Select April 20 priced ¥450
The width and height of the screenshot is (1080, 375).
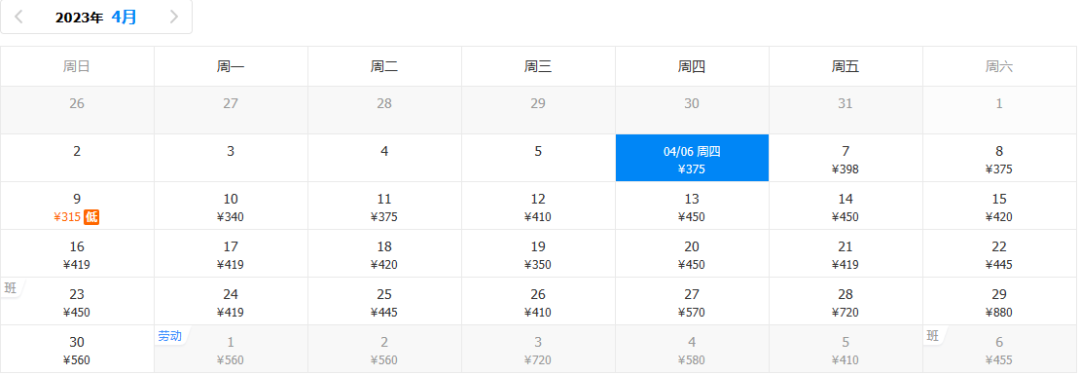pos(692,253)
